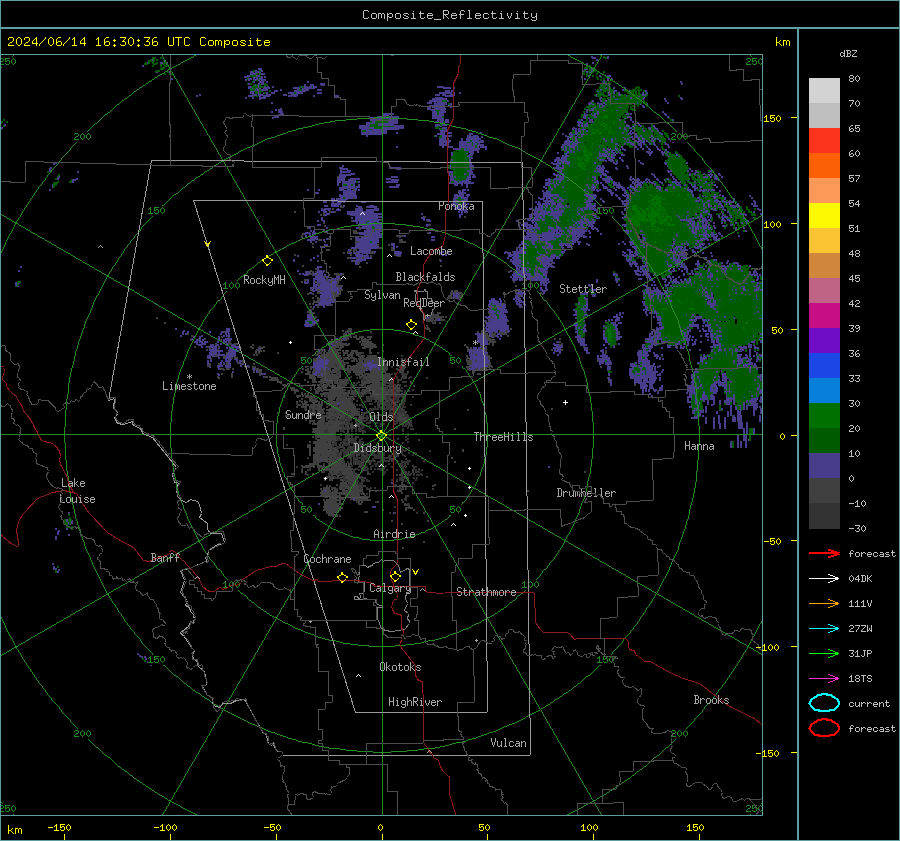This screenshot has height=841, width=900.
Task: Choose the bright green 30-20 dBZ swatch
Action: coord(824,416)
